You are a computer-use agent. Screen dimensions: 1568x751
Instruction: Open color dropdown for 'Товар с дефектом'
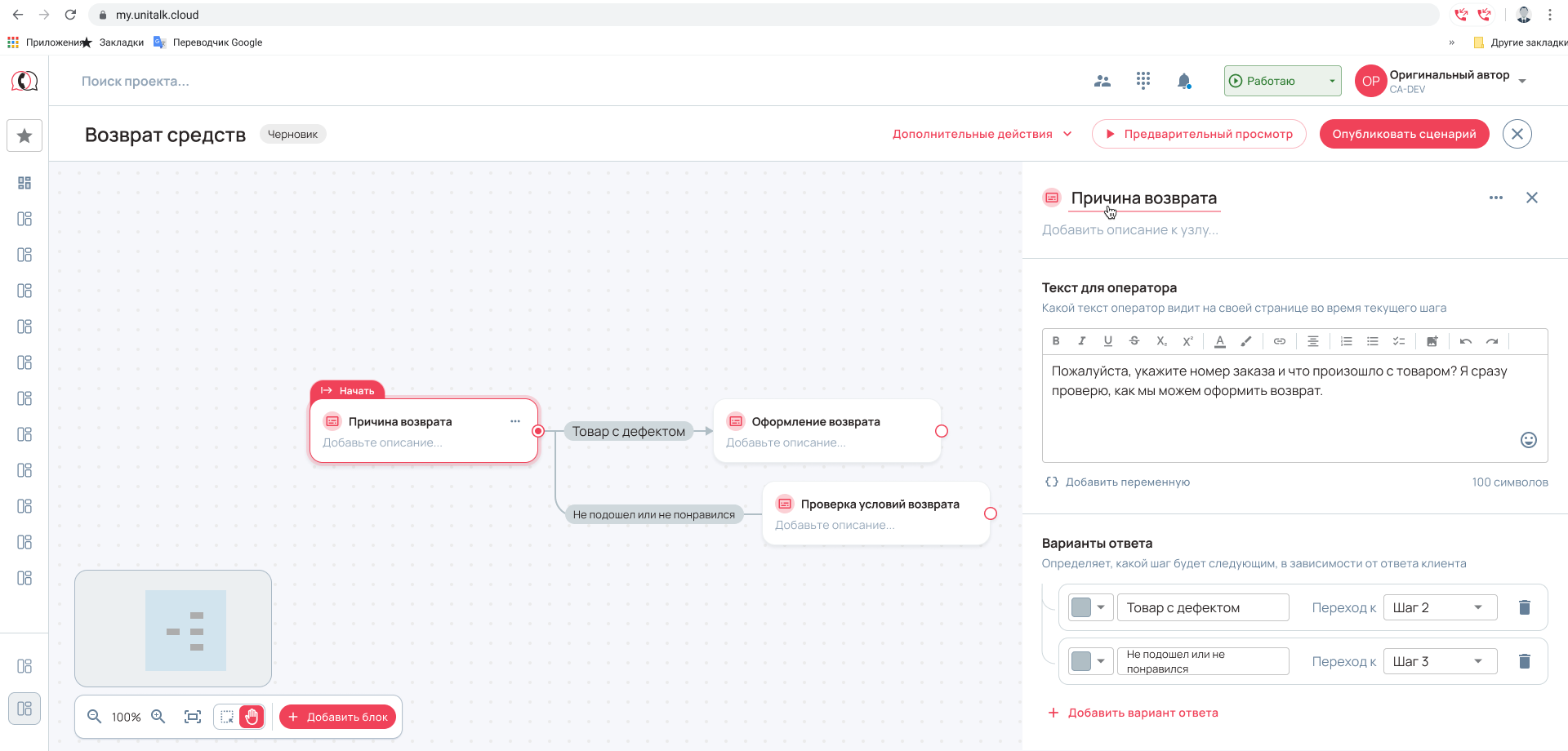(x=1090, y=607)
